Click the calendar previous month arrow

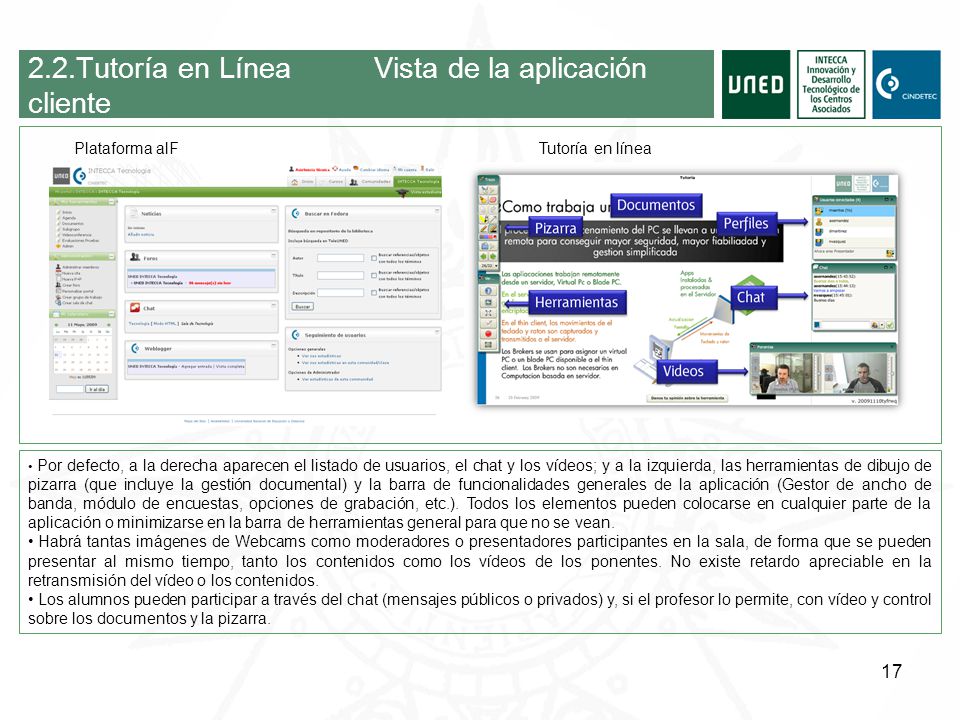pyautogui.click(x=56, y=324)
